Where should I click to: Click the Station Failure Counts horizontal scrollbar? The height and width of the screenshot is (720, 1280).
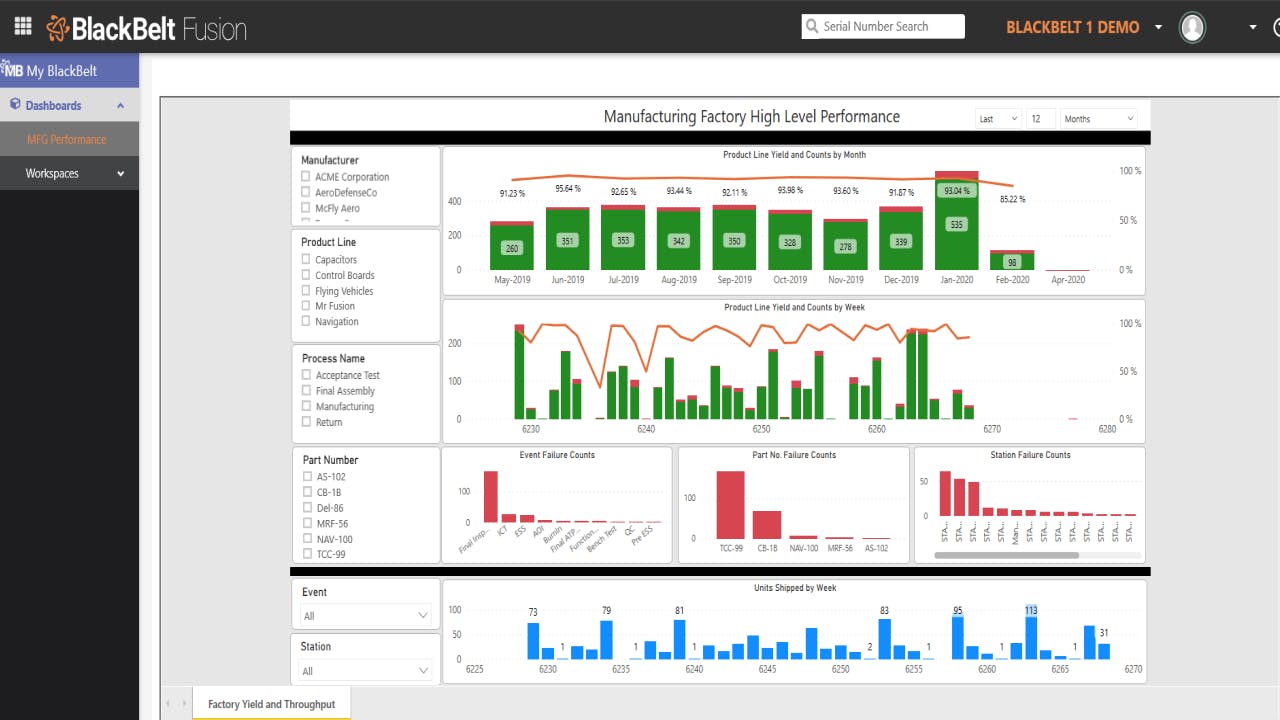tap(1006, 555)
